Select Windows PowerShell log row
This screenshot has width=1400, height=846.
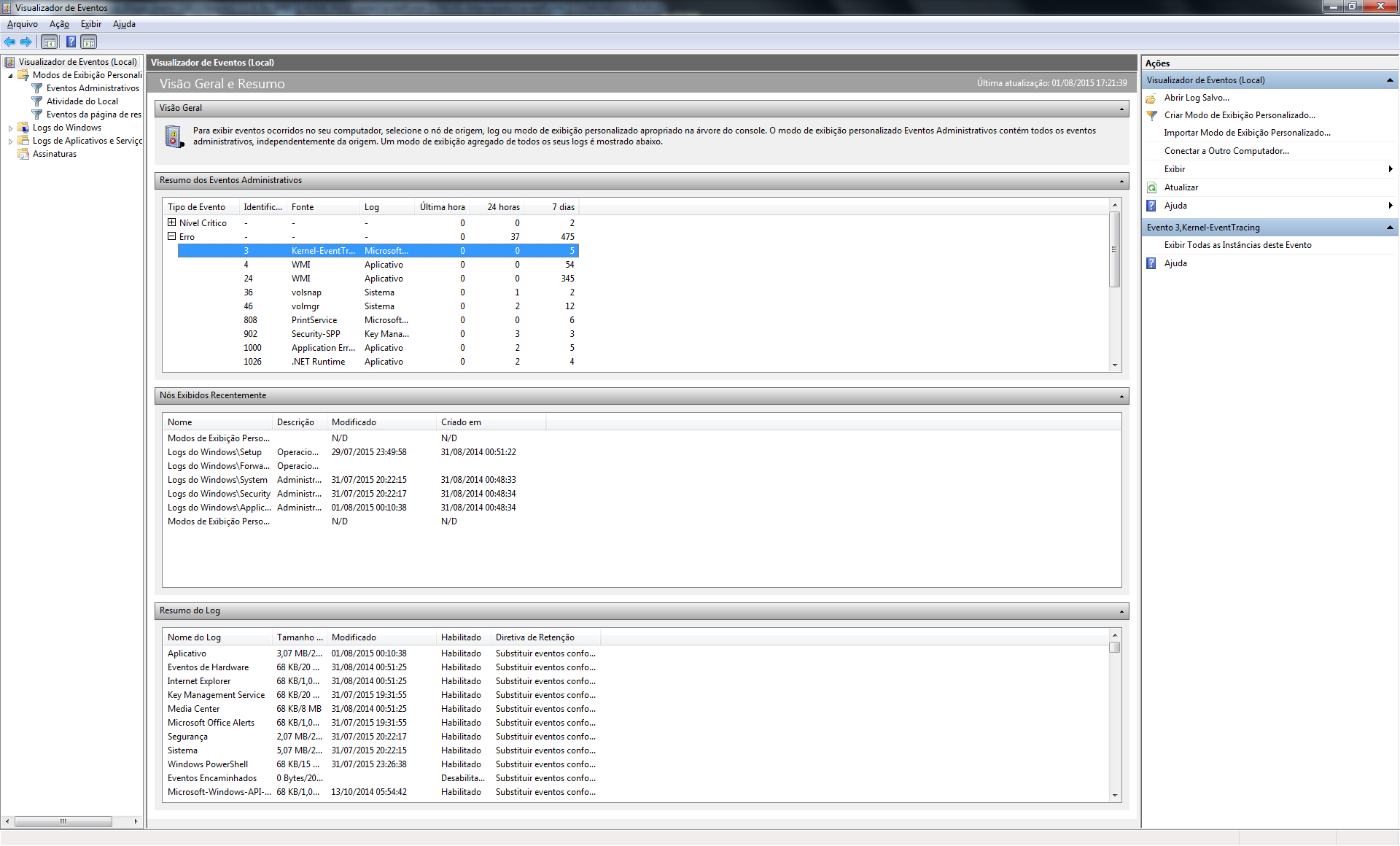click(382, 764)
